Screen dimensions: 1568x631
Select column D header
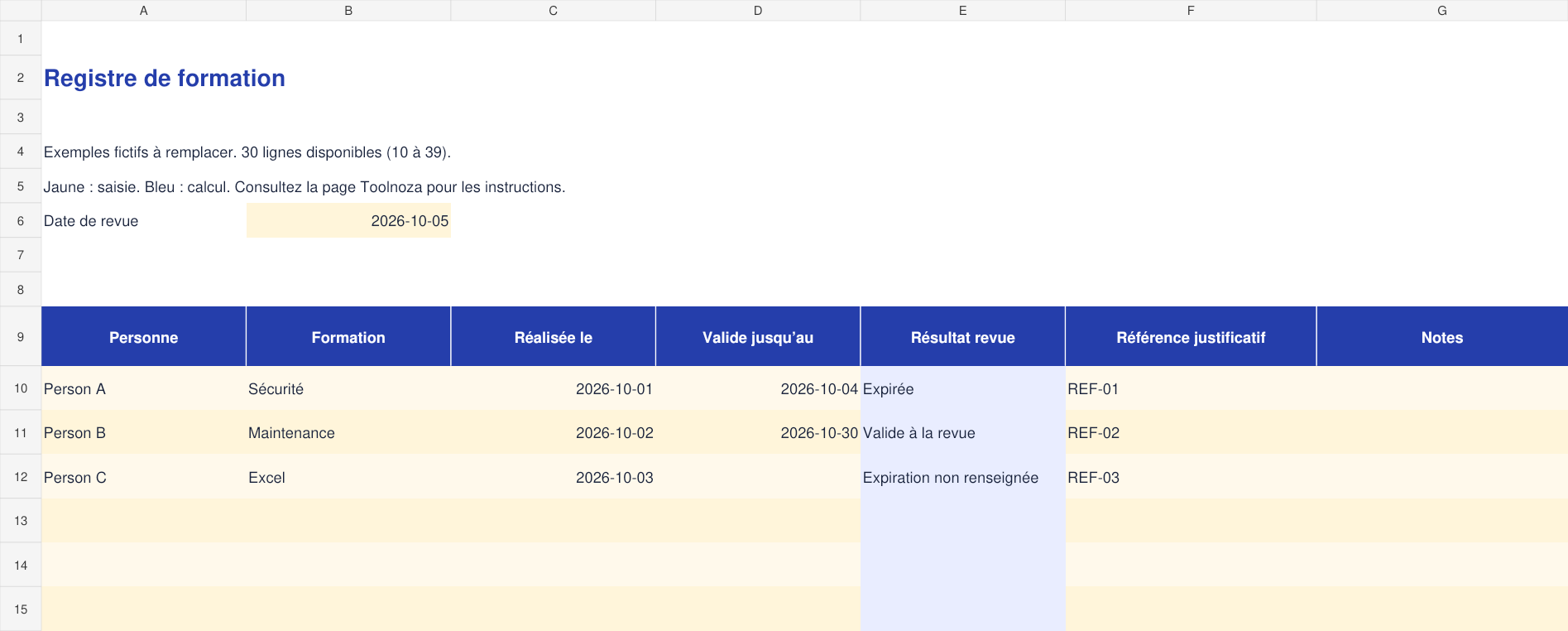758,10
